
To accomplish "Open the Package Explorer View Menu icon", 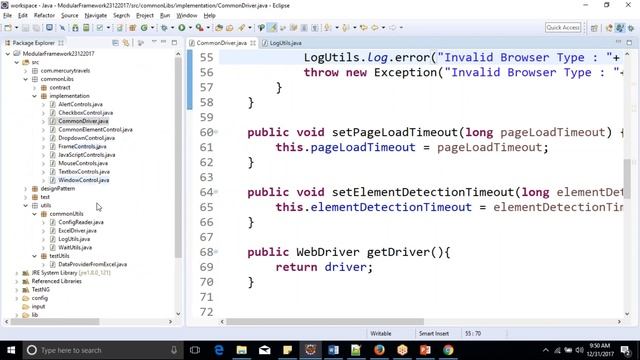I will (x=154, y=42).
